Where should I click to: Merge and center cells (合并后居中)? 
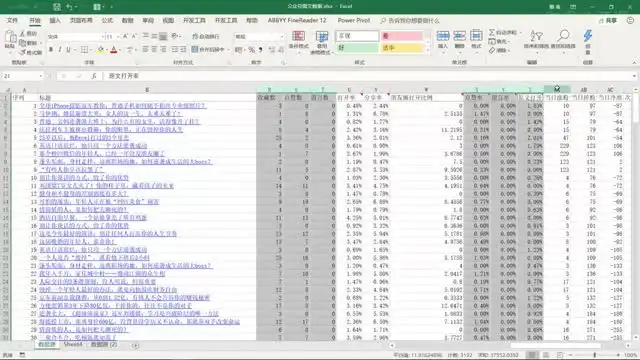click(x=208, y=49)
